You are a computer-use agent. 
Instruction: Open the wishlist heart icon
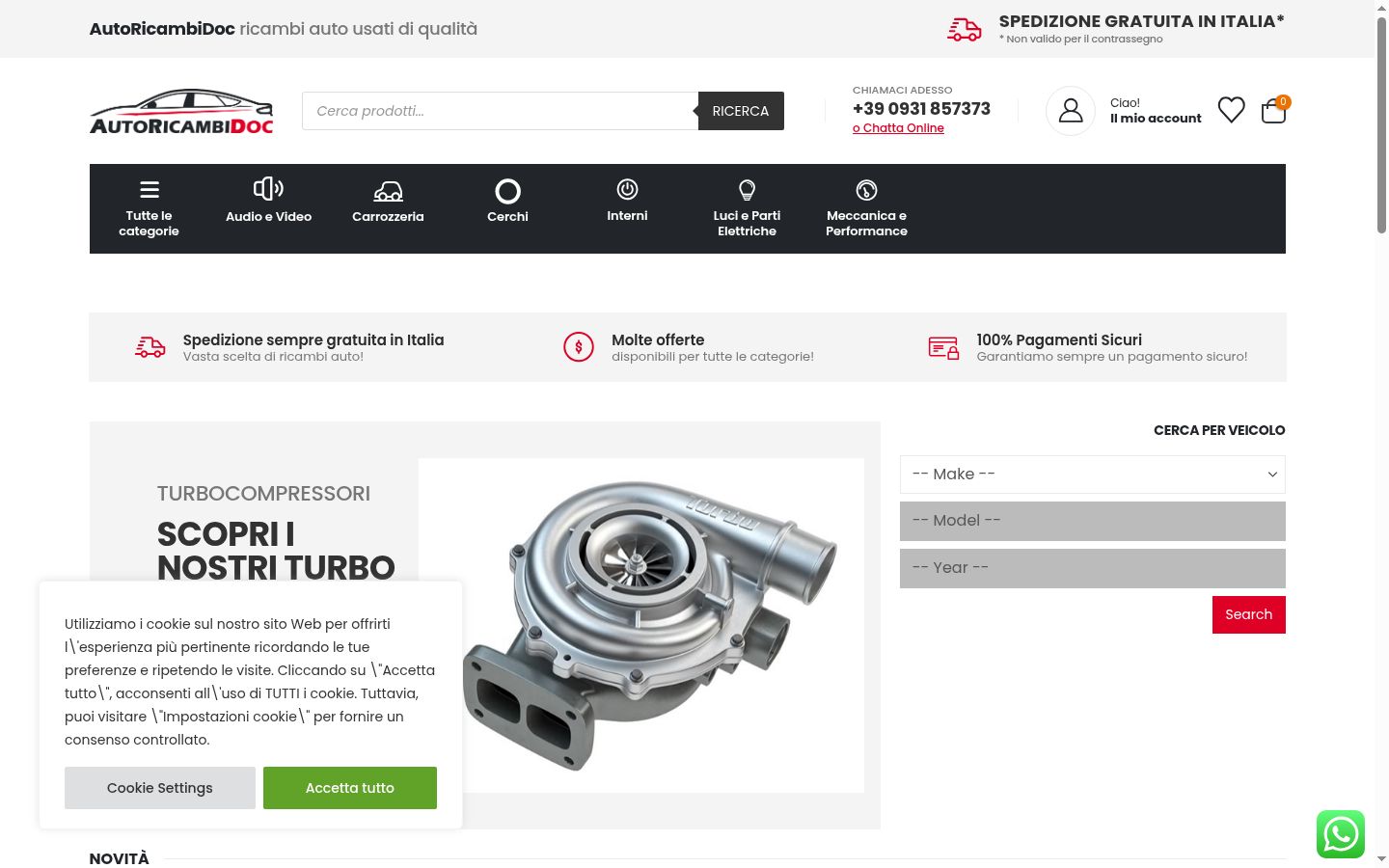point(1231,110)
